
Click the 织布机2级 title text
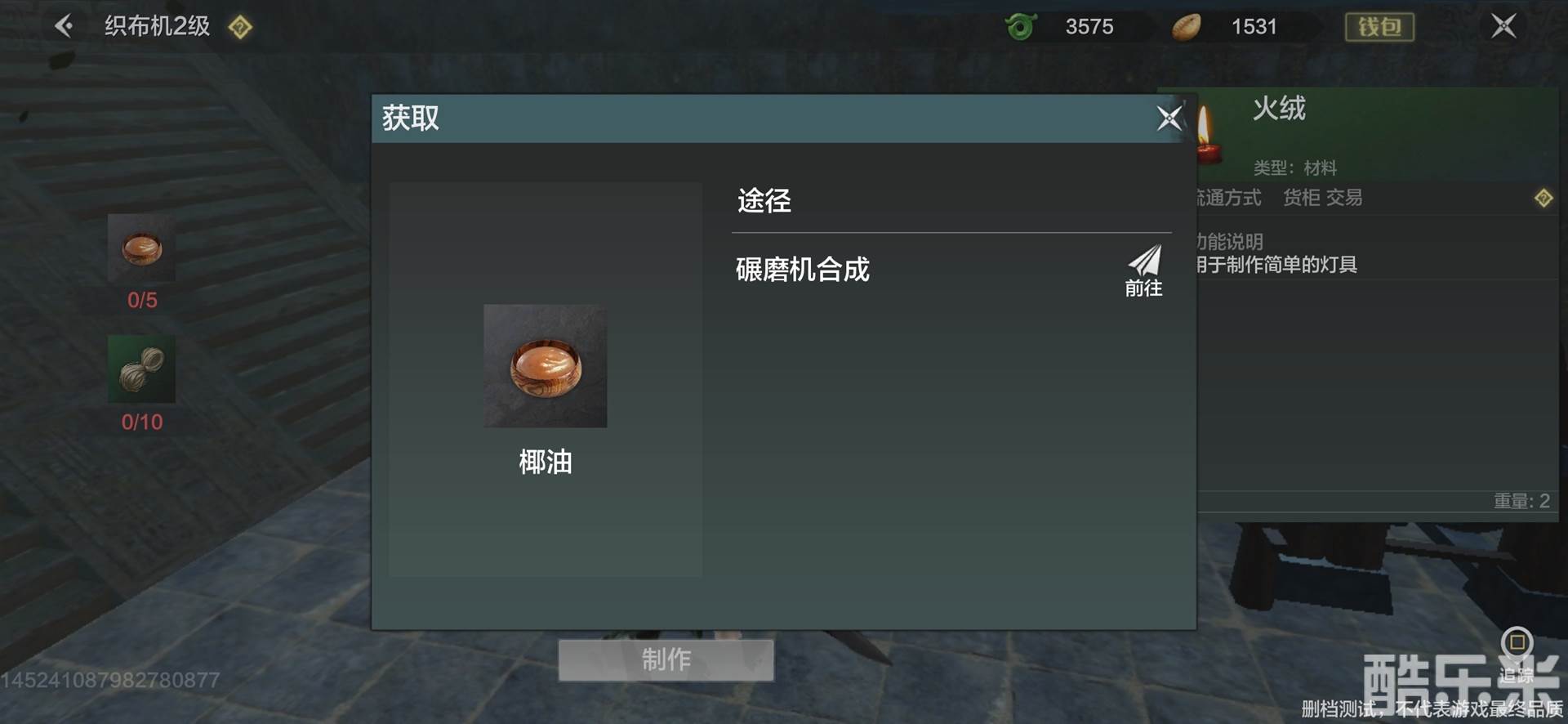coord(157,26)
